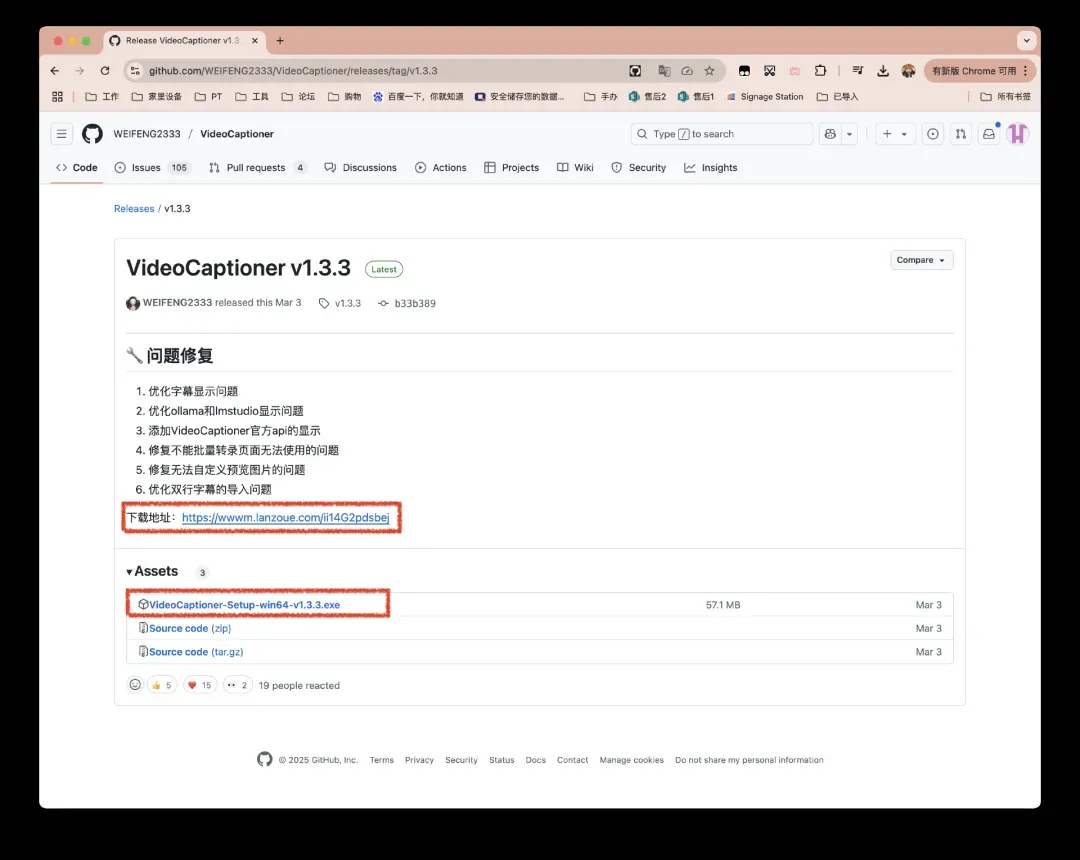Image resolution: width=1080 pixels, height=860 pixels.
Task: Open the Compare dropdown
Action: (921, 260)
